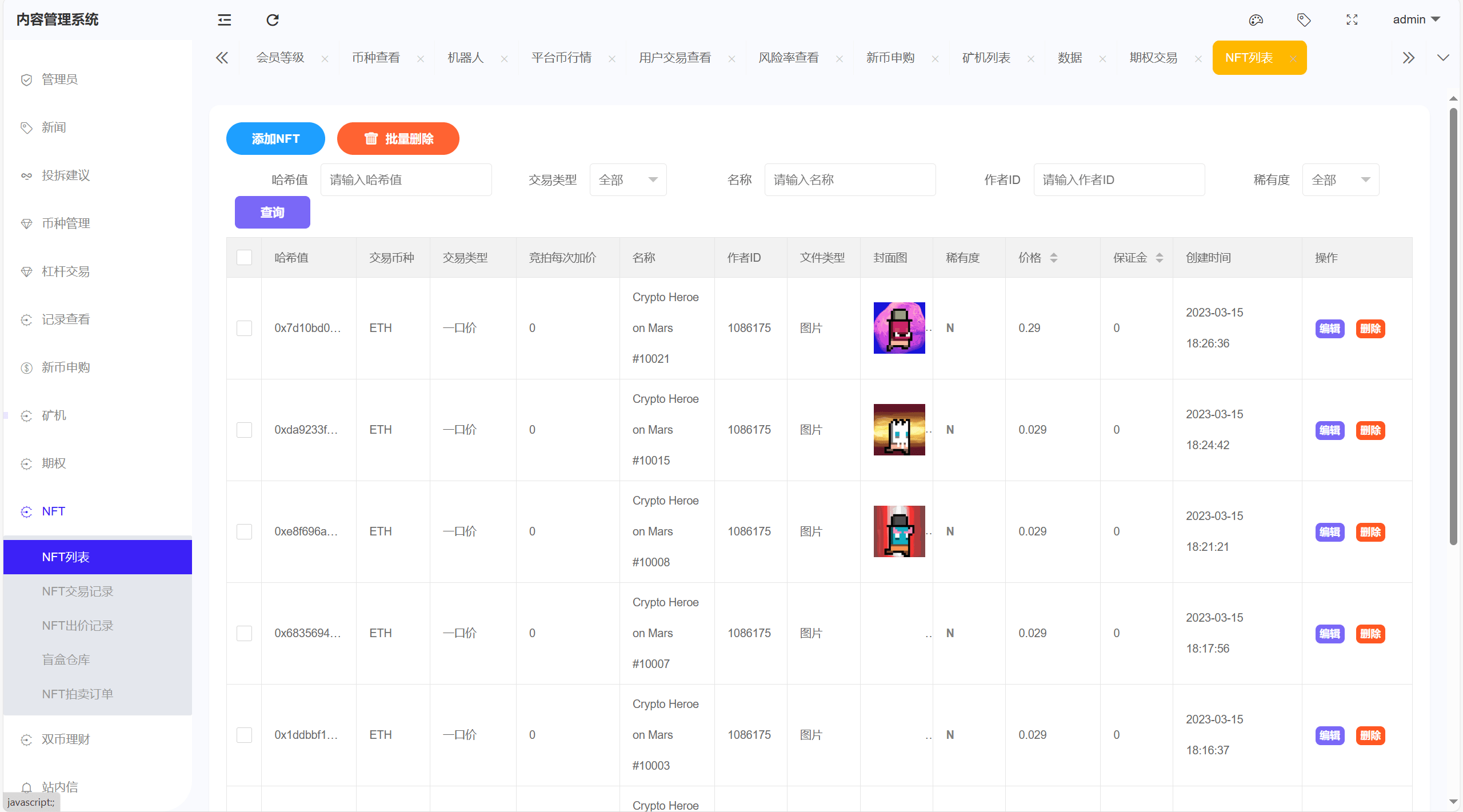Viewport: 1463px width, 812px height.
Task: Open the 交易类型 dropdown
Action: tap(627, 179)
